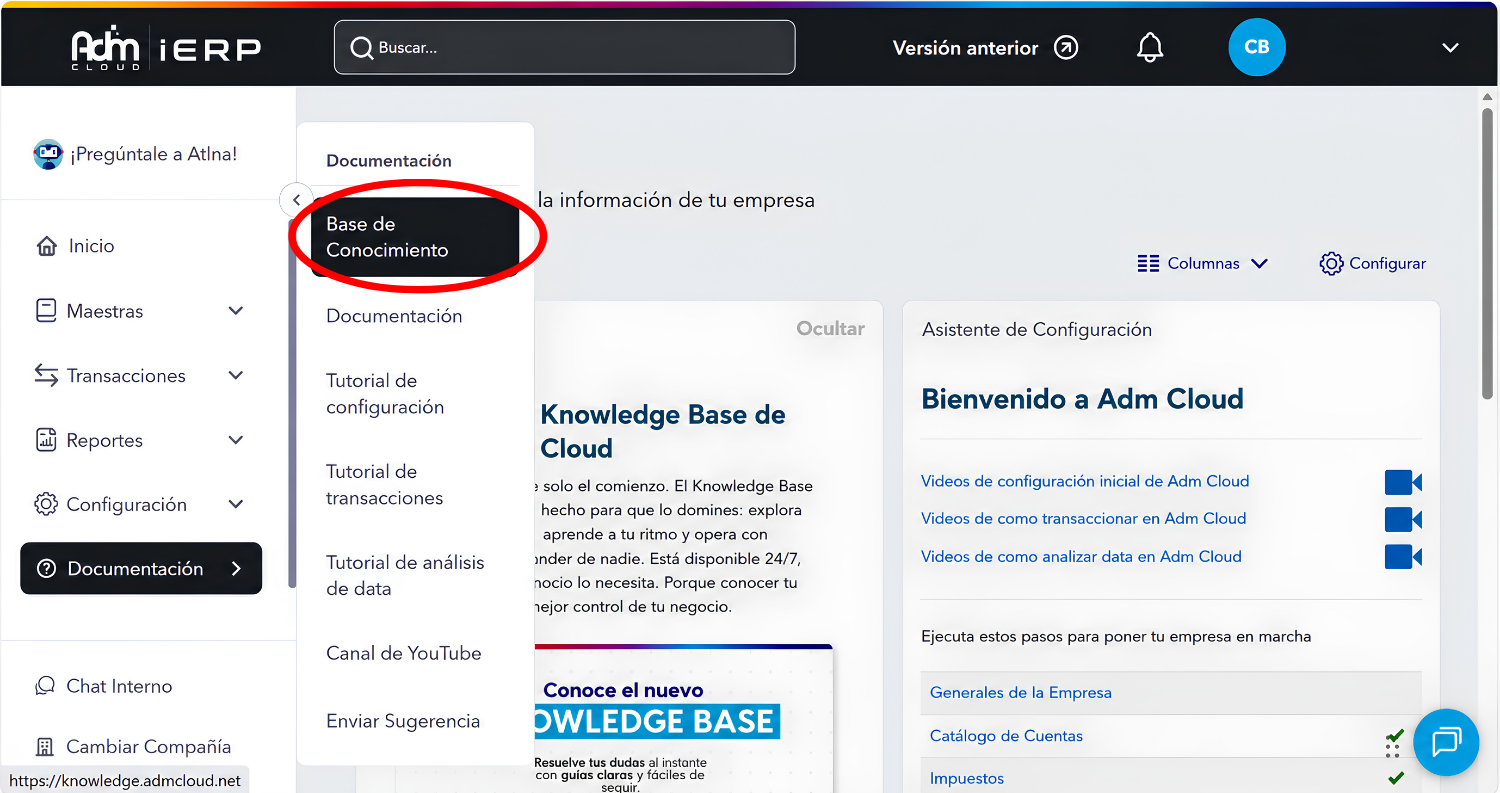Click the Chat Interno bubble icon
The height and width of the screenshot is (793, 1500).
(45, 686)
